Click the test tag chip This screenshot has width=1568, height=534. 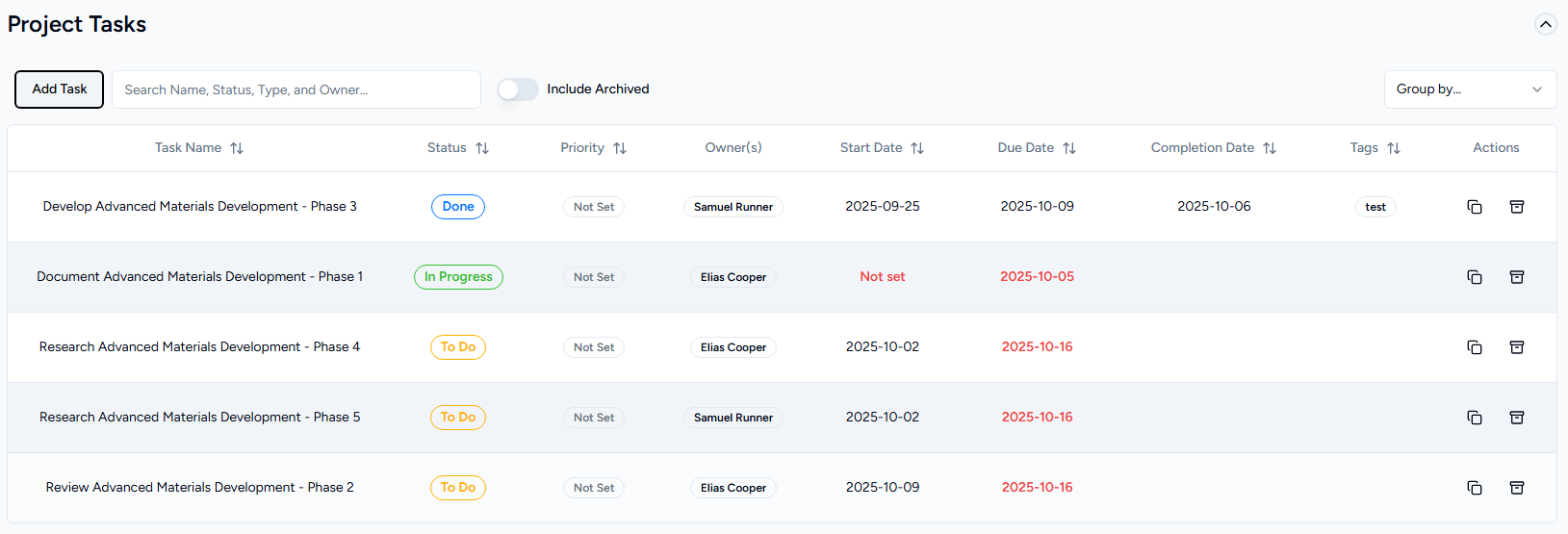1375,207
